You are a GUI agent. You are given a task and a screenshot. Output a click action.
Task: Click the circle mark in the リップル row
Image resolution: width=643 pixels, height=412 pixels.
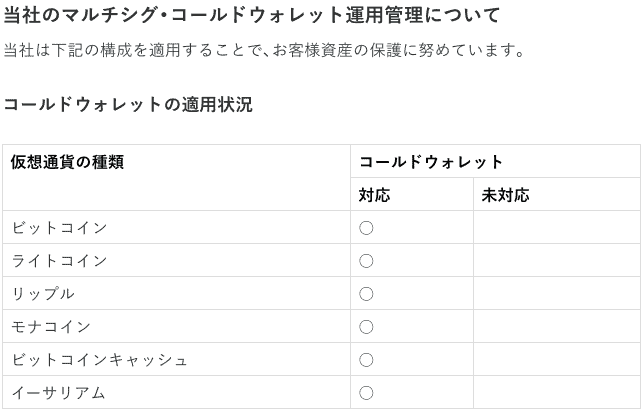pos(366,294)
